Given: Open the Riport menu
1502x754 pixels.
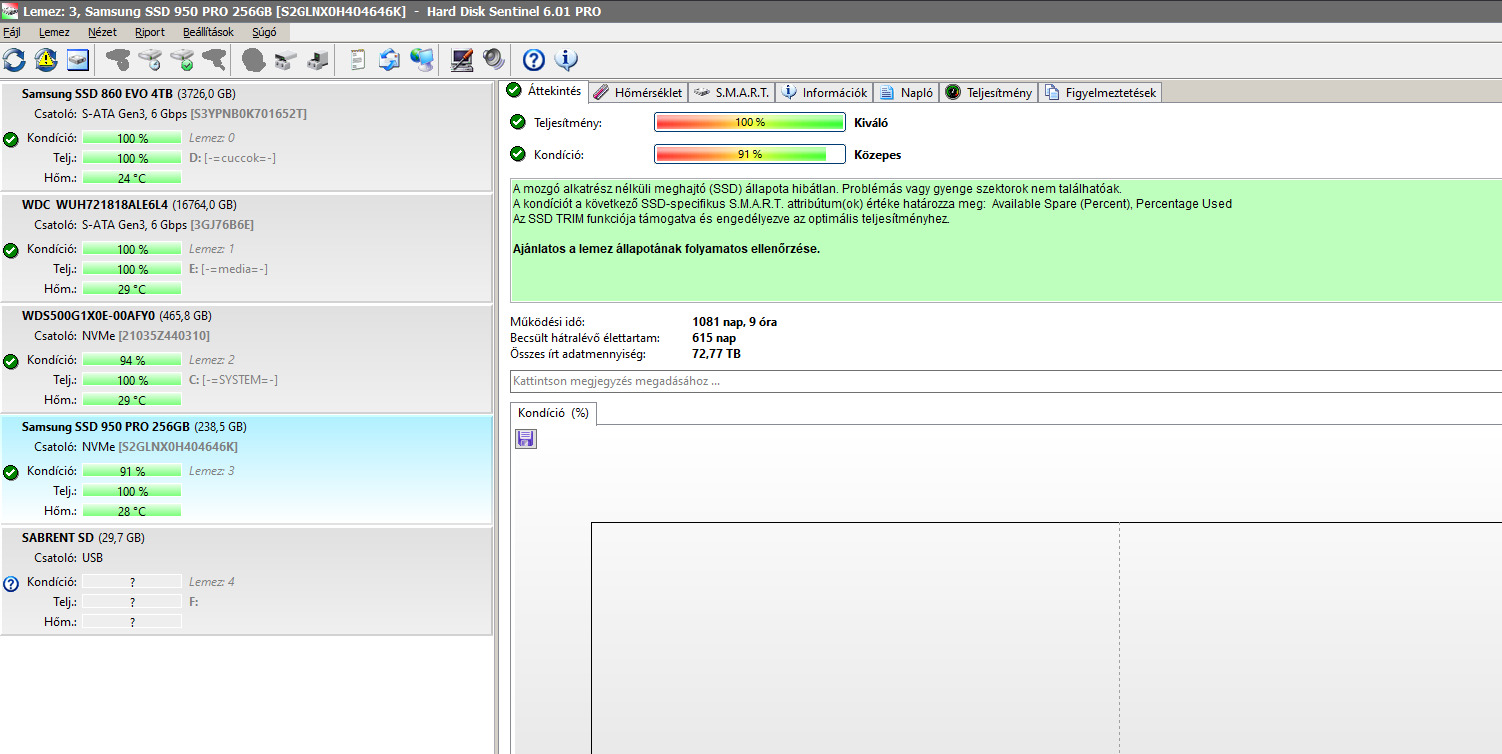Looking at the screenshot, I should (150, 32).
